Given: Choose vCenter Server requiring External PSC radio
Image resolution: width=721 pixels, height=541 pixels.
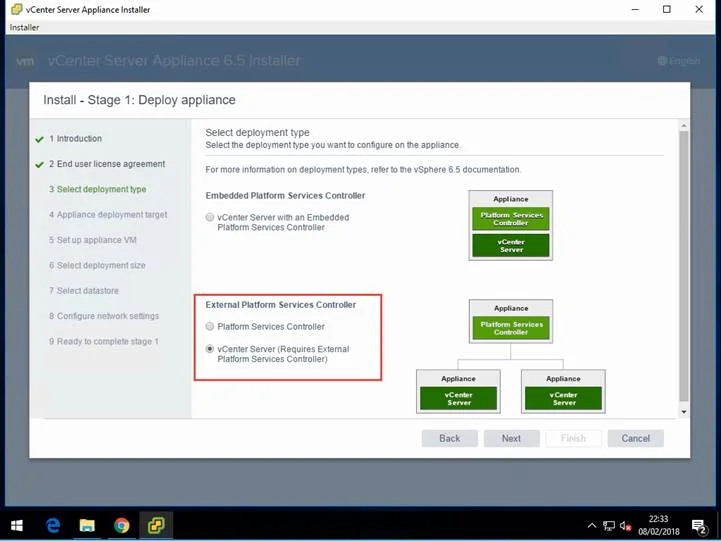Looking at the screenshot, I should tap(210, 349).
